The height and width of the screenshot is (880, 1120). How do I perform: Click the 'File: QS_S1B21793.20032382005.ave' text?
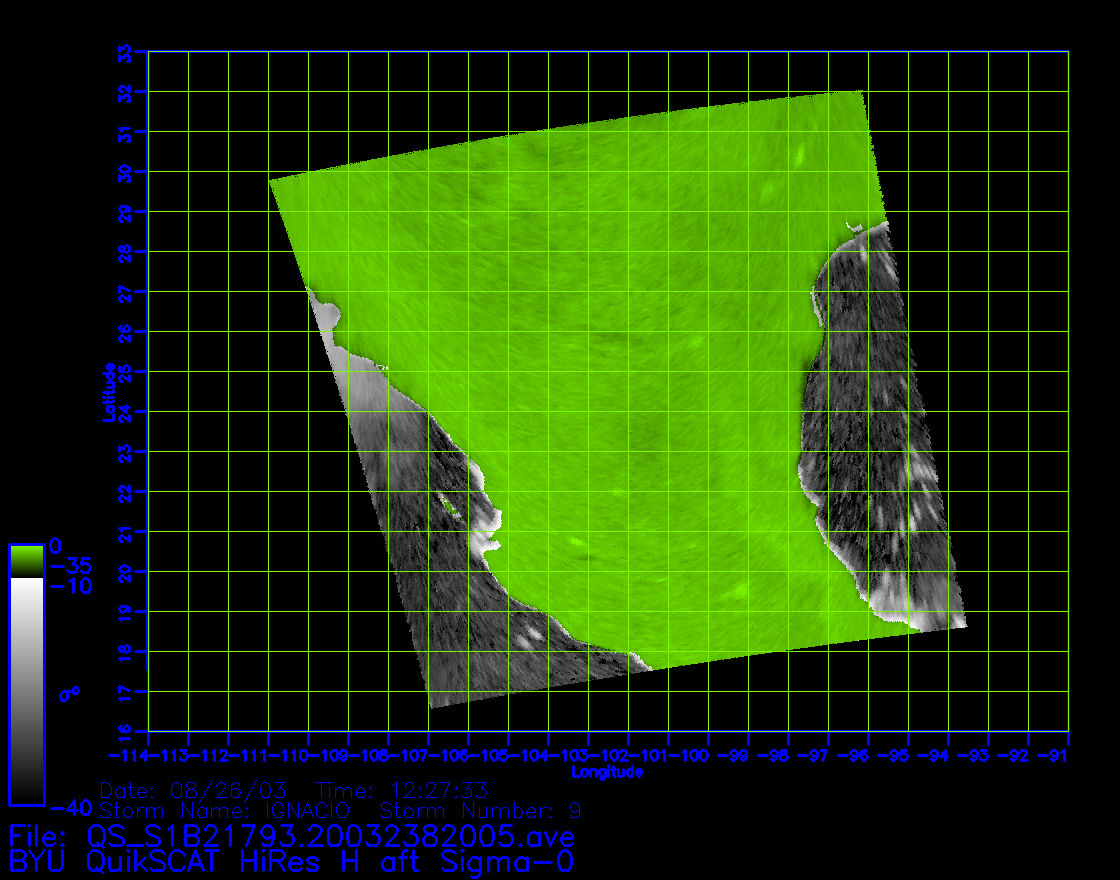292,836
